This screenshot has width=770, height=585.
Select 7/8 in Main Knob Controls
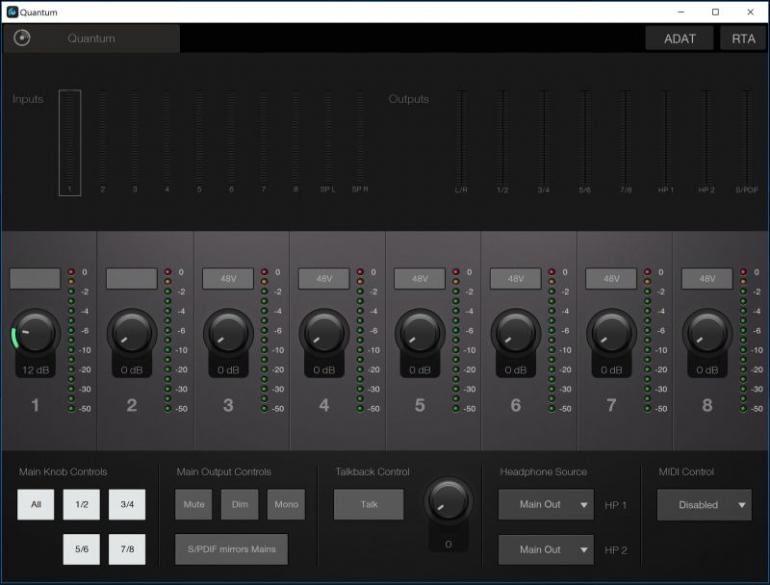click(x=127, y=549)
